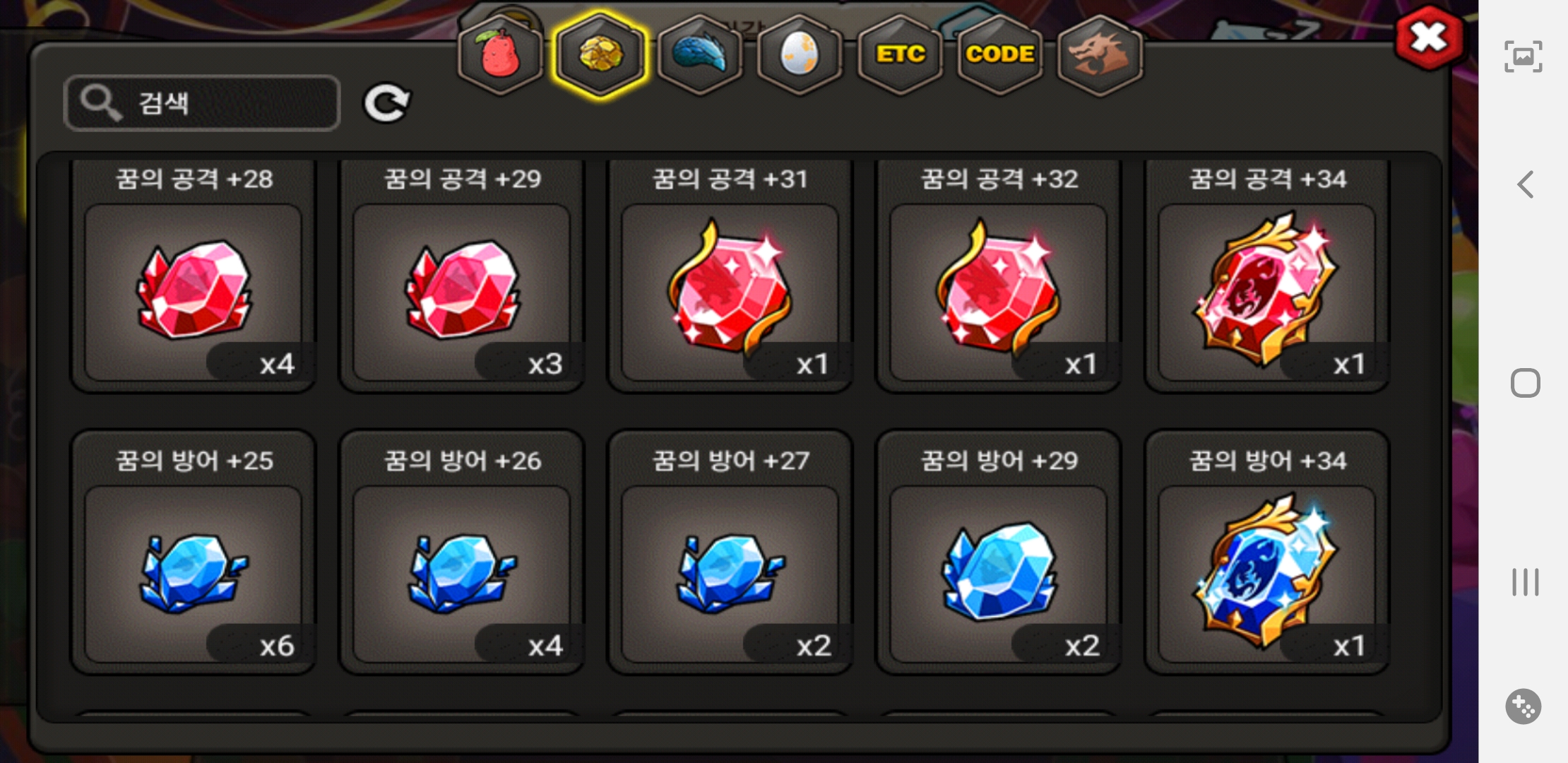
Task: Pick the 꿈의 방어 +34 ornate gem
Action: tap(1266, 552)
